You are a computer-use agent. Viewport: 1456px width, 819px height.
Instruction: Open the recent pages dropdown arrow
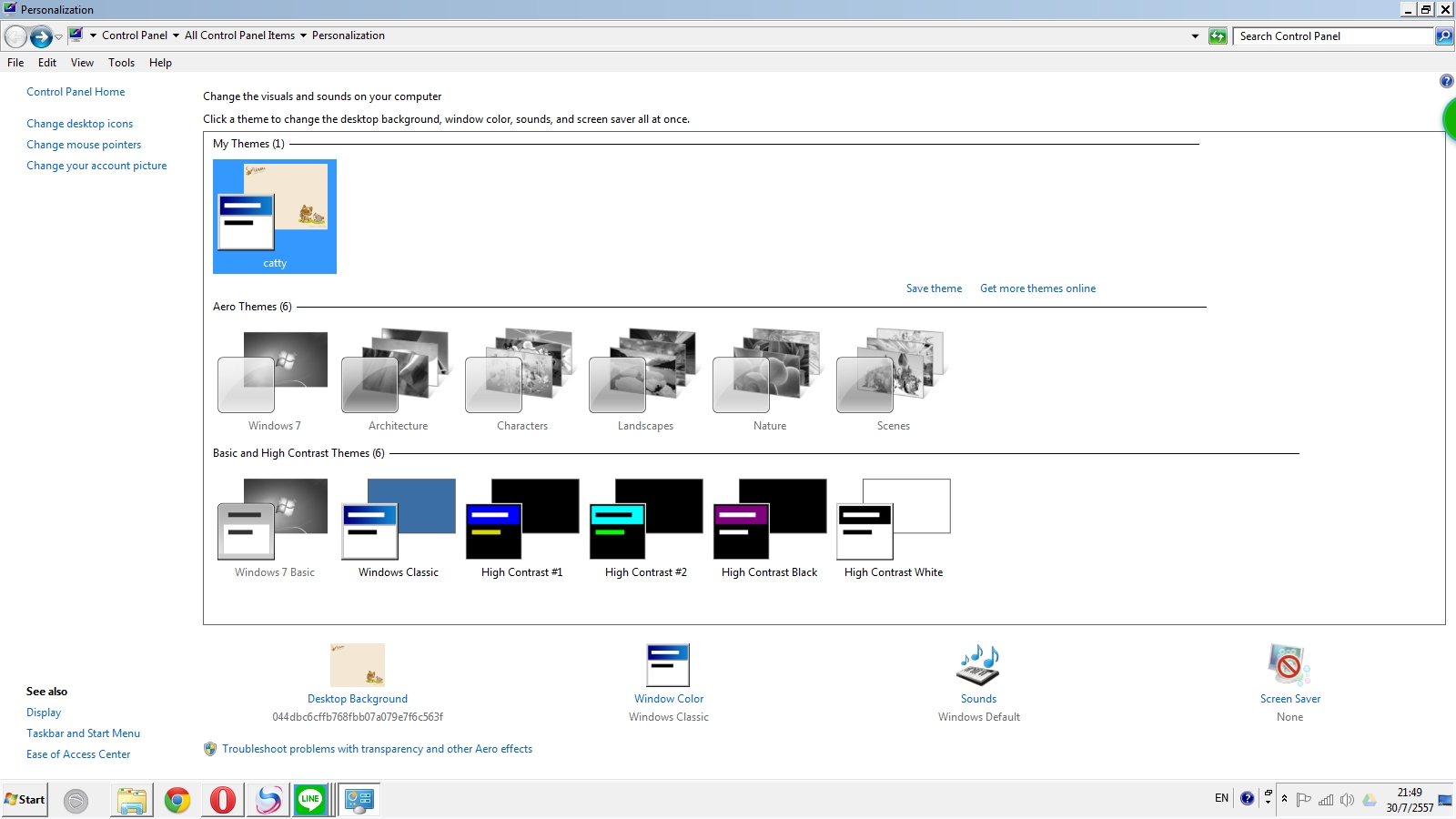(x=59, y=36)
